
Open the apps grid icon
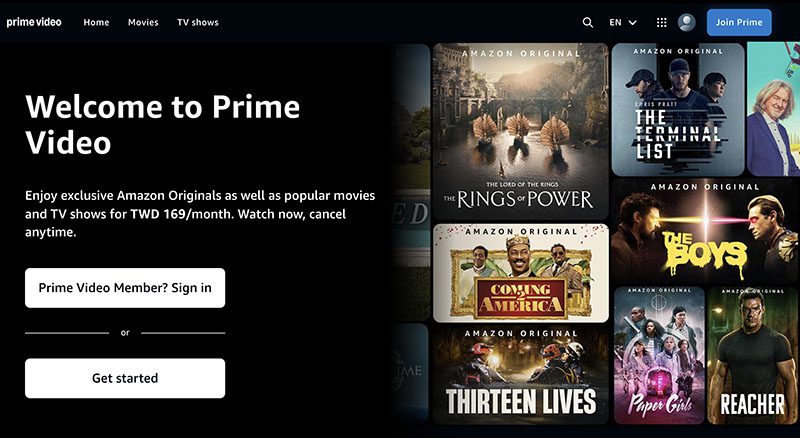[662, 22]
